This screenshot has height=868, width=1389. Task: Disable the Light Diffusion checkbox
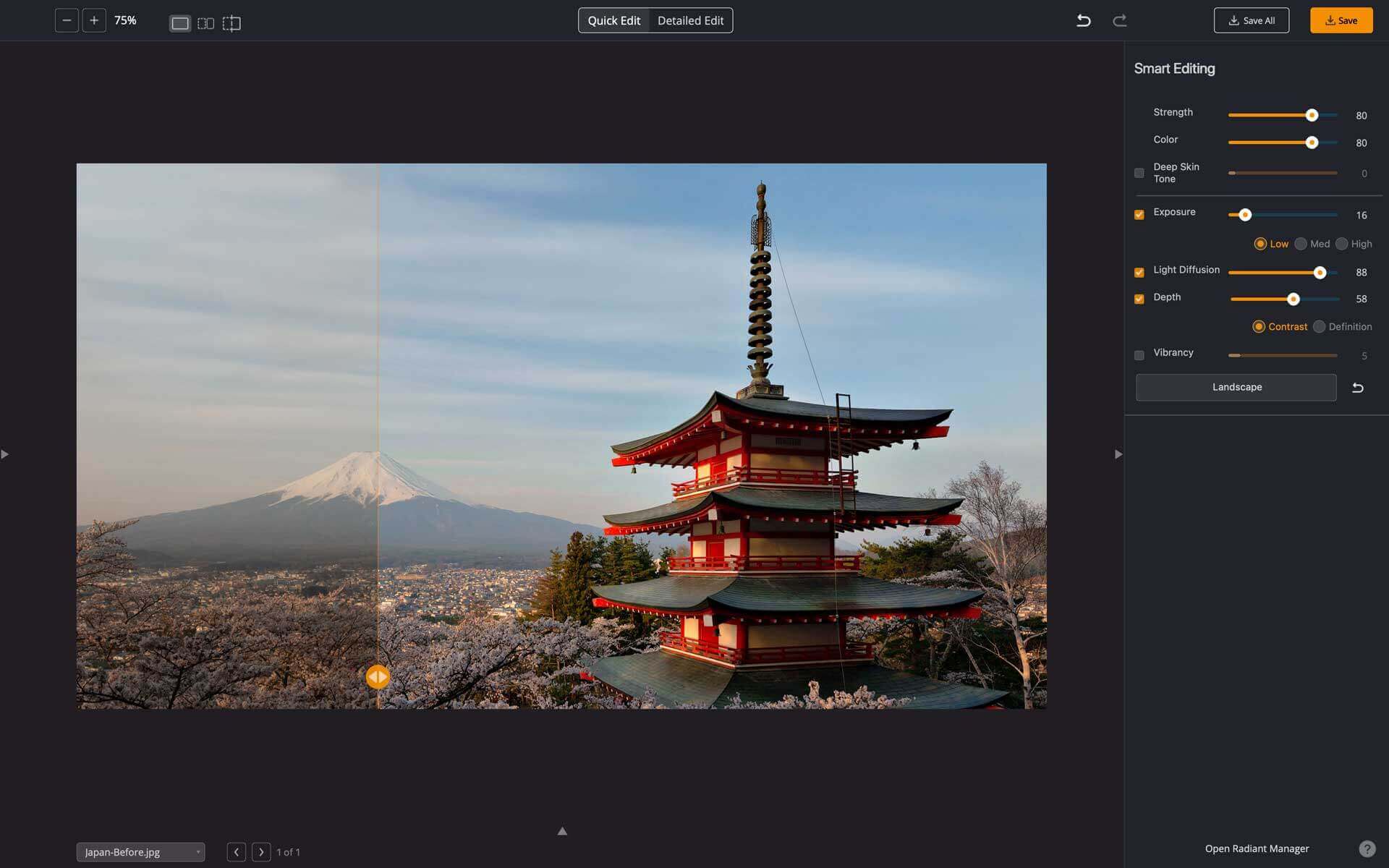[1139, 272]
